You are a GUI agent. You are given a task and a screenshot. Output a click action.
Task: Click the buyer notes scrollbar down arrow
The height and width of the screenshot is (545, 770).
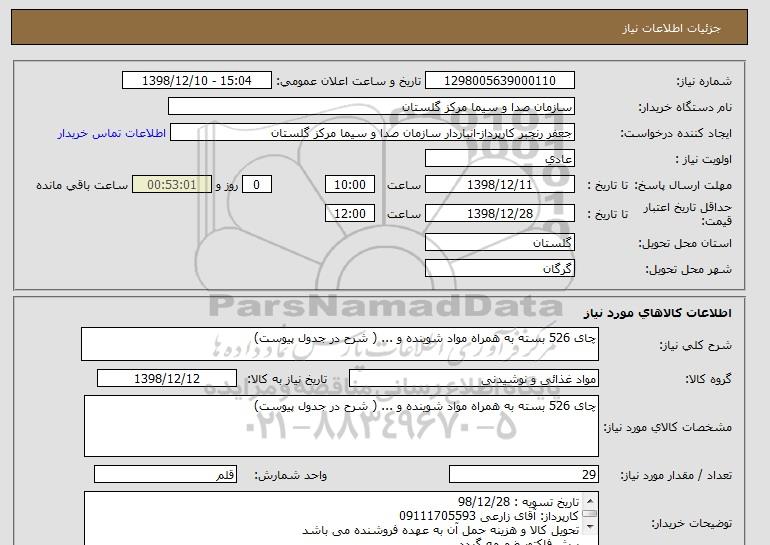590,527
